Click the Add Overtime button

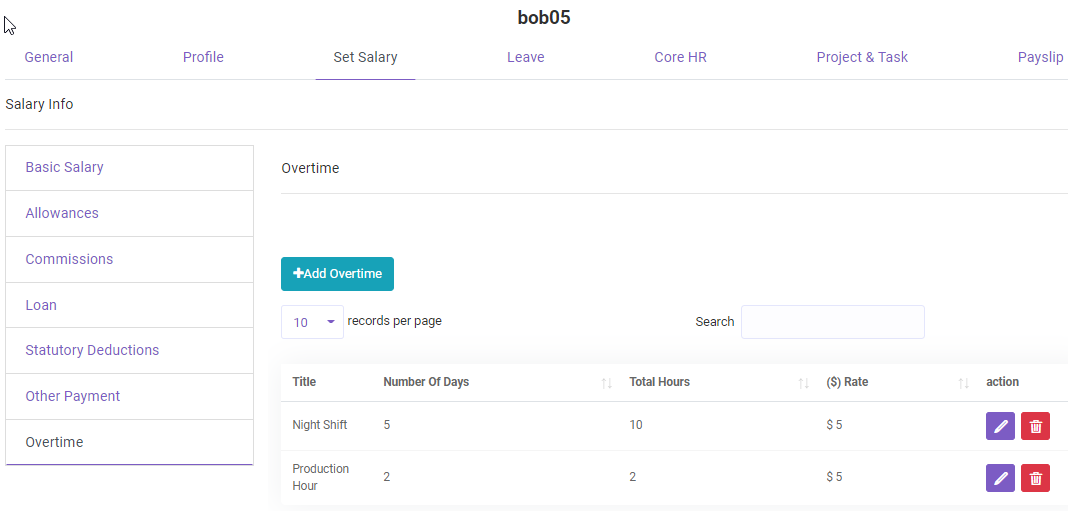(x=337, y=274)
